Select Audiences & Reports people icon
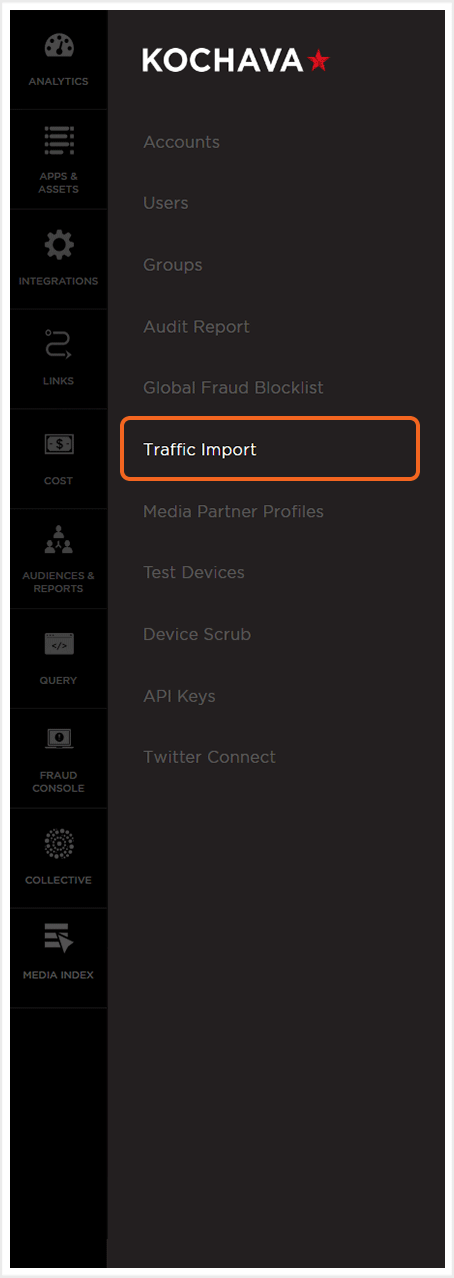The image size is (454, 1278). click(x=58, y=542)
